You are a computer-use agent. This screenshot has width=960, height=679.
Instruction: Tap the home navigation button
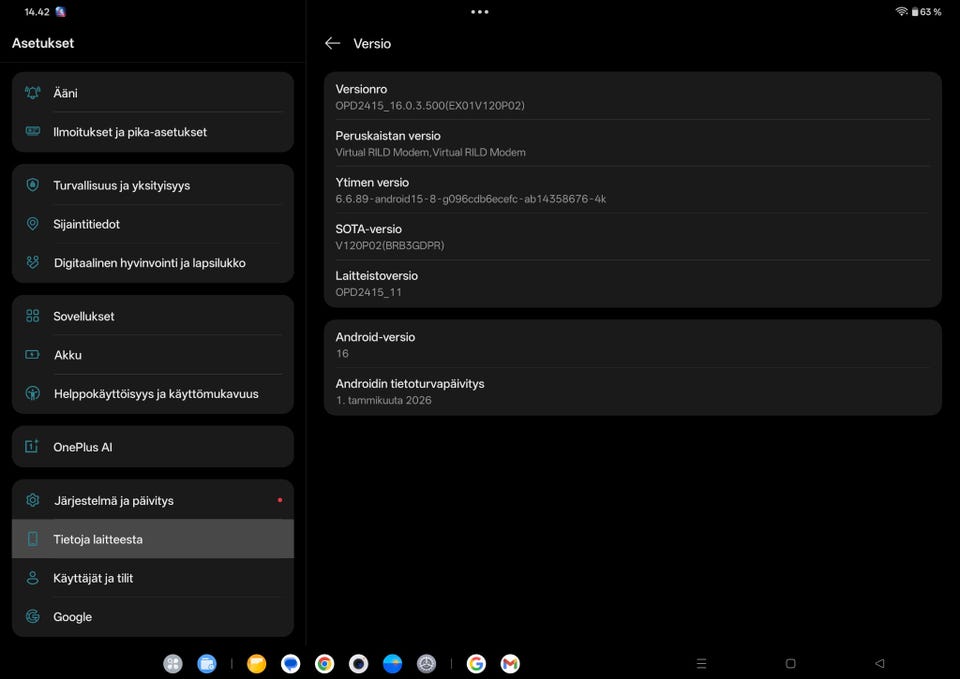(x=790, y=664)
